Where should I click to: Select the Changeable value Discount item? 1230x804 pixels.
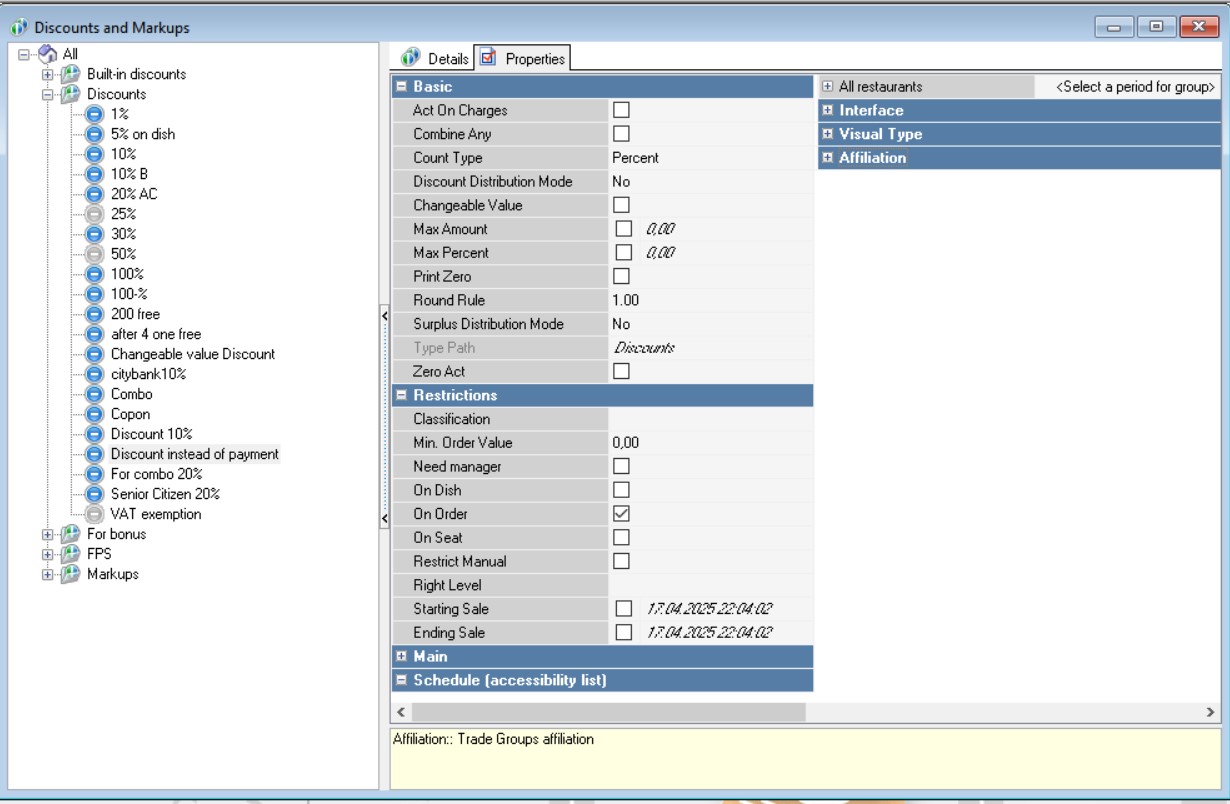pyautogui.click(x=192, y=354)
